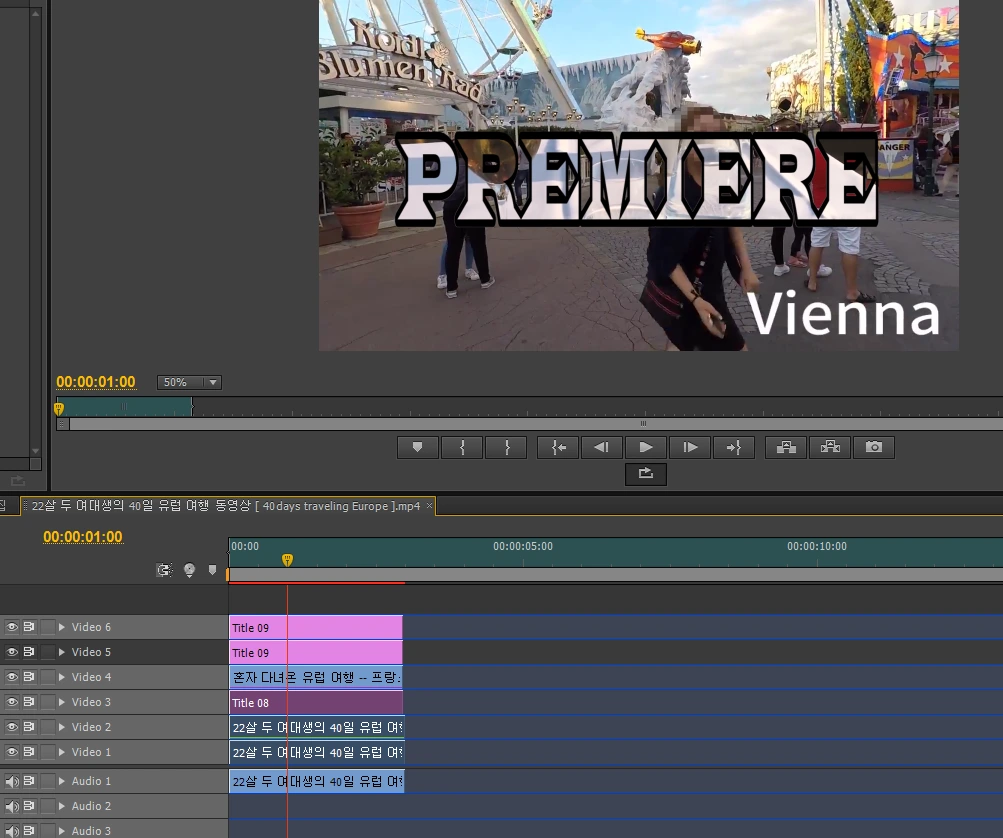This screenshot has height=838, width=1003.
Task: Toggle sync lock for Video 2
Action: (29, 727)
